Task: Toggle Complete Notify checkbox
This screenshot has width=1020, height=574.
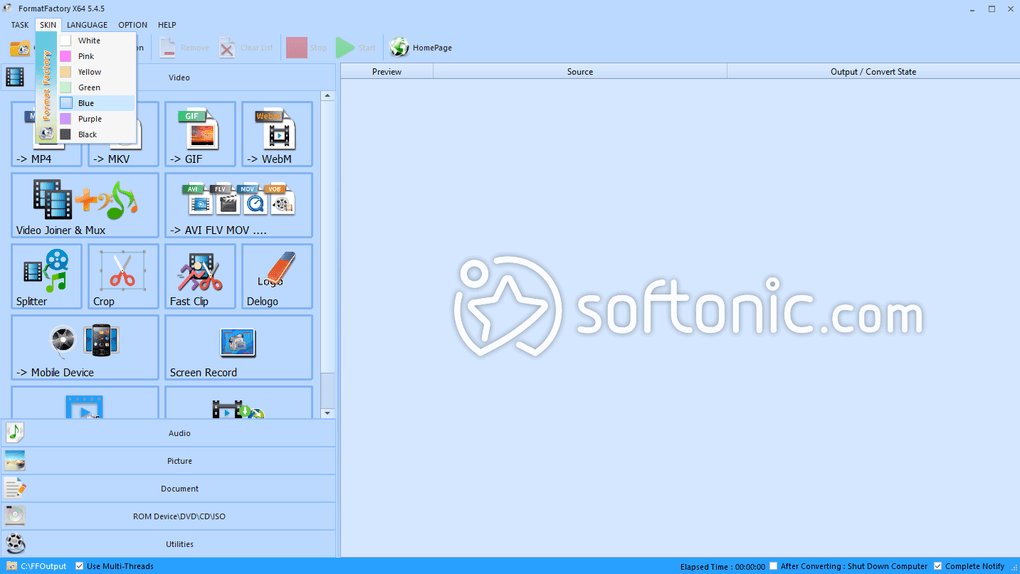Action: click(x=938, y=566)
